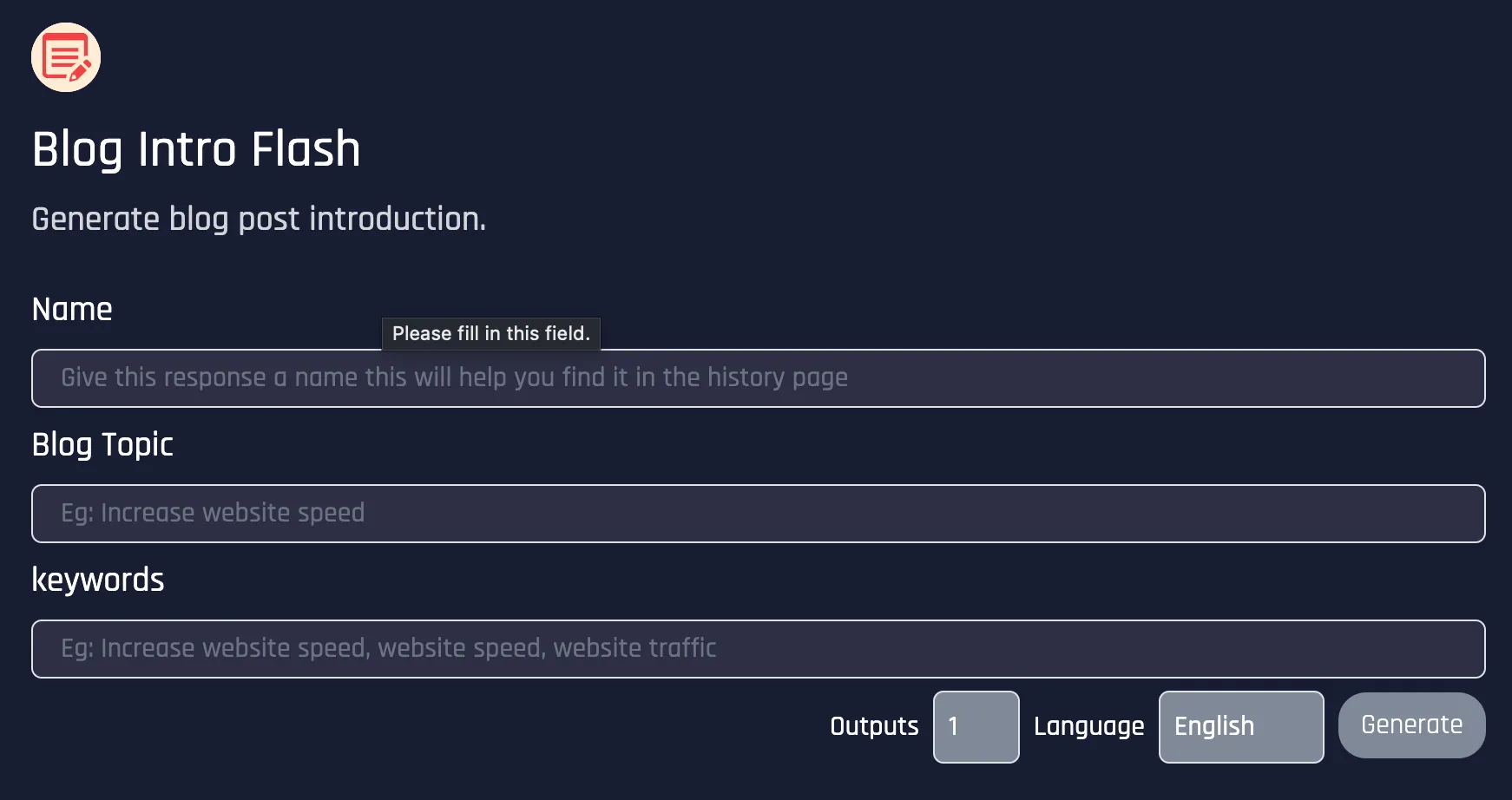Click the Blog Intro Flash app logo icon
Screen dimensions: 1512x800
65,56
